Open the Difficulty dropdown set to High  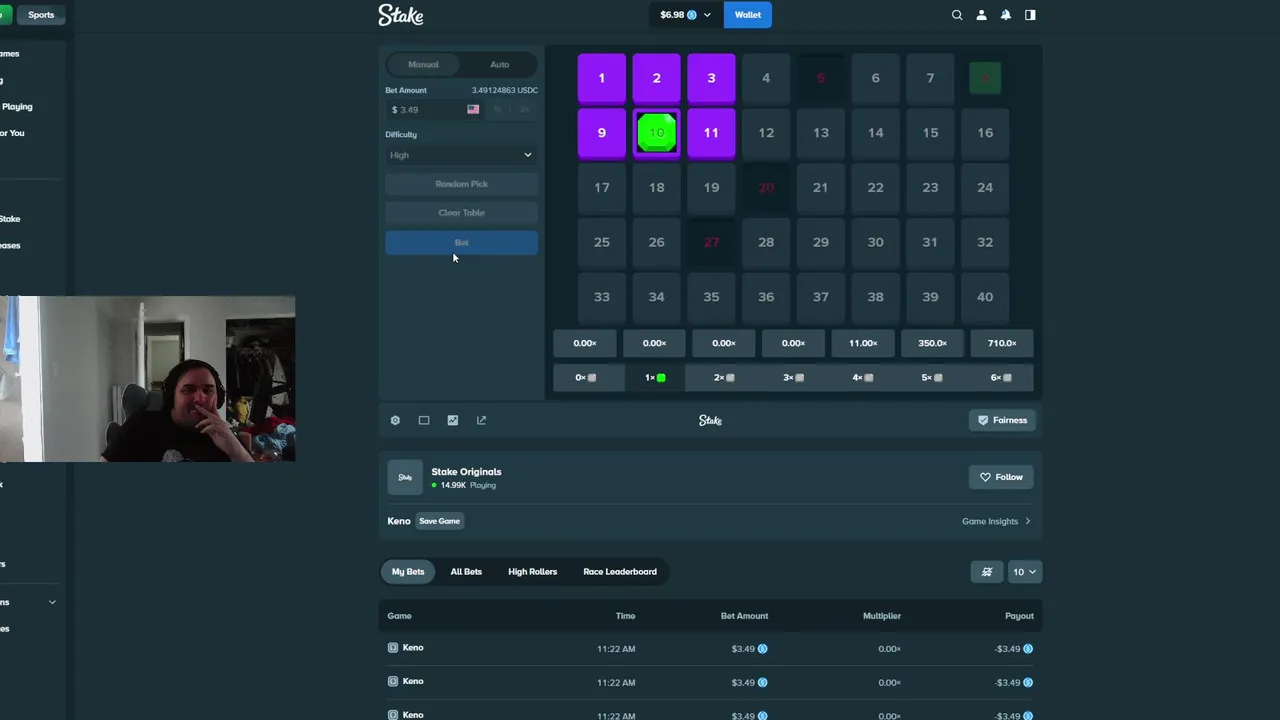(x=461, y=155)
